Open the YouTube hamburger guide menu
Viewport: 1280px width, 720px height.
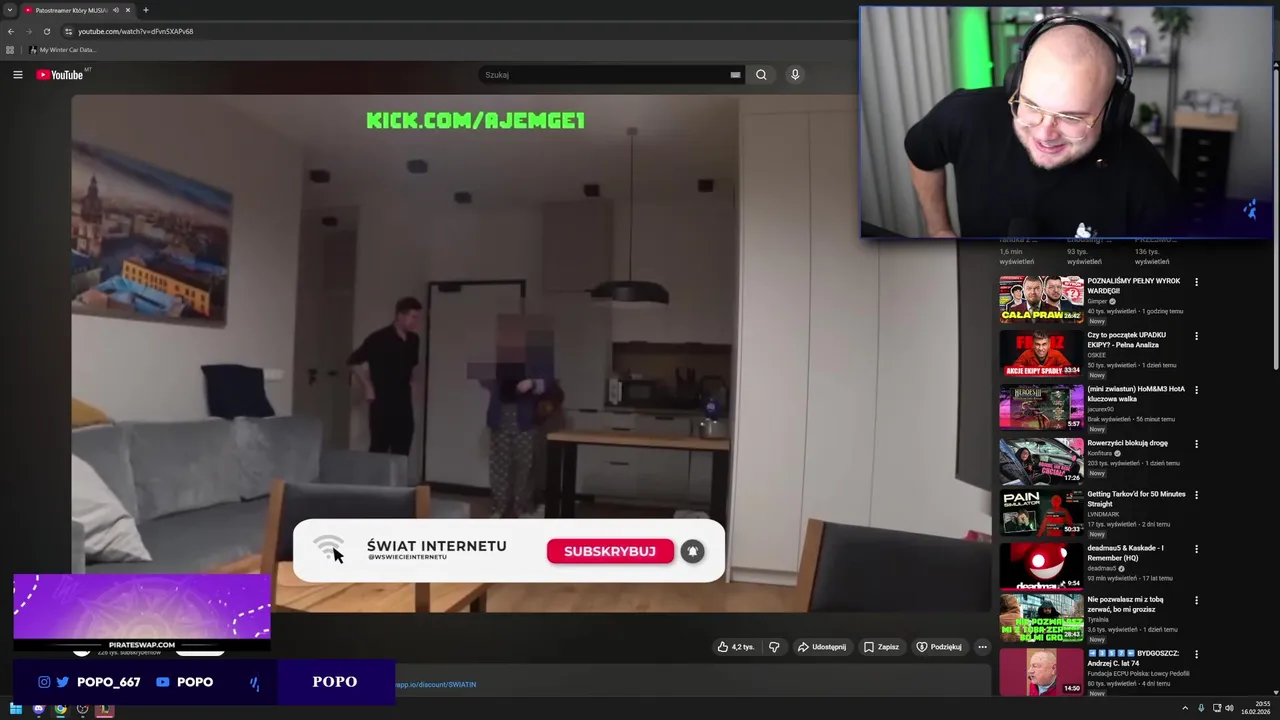17,75
